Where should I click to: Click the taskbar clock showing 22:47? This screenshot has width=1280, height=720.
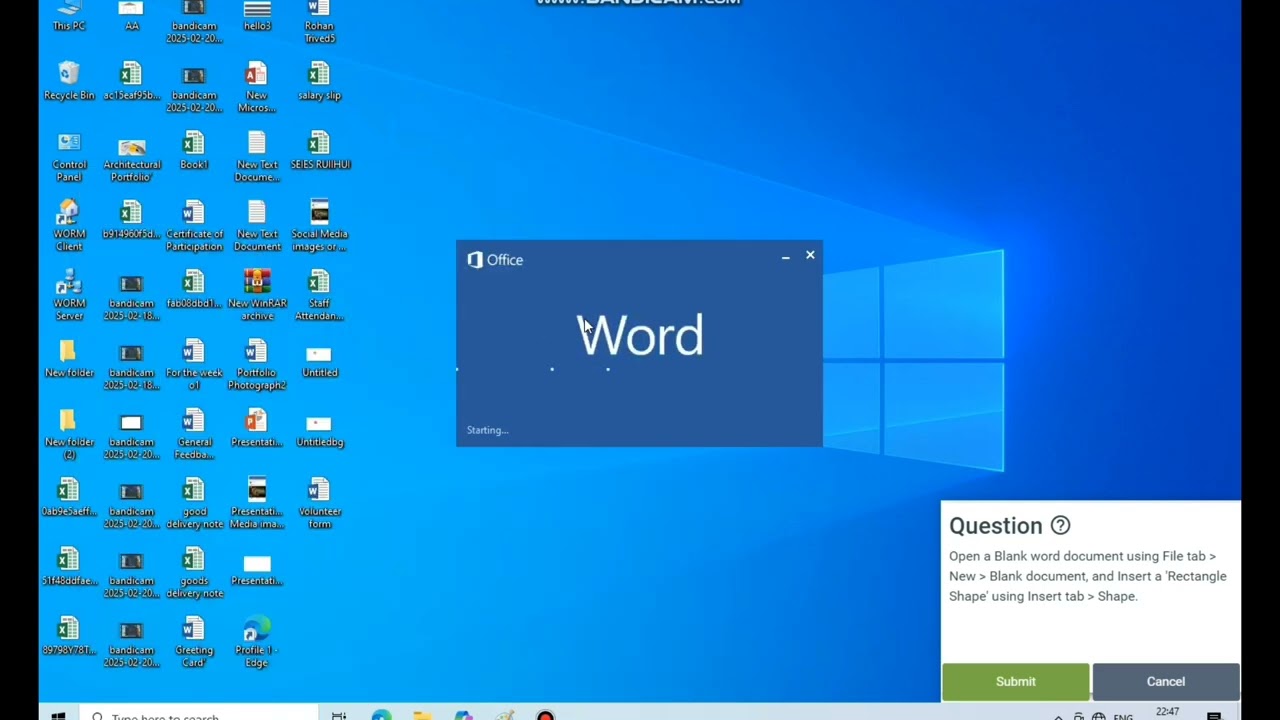tap(1167, 713)
